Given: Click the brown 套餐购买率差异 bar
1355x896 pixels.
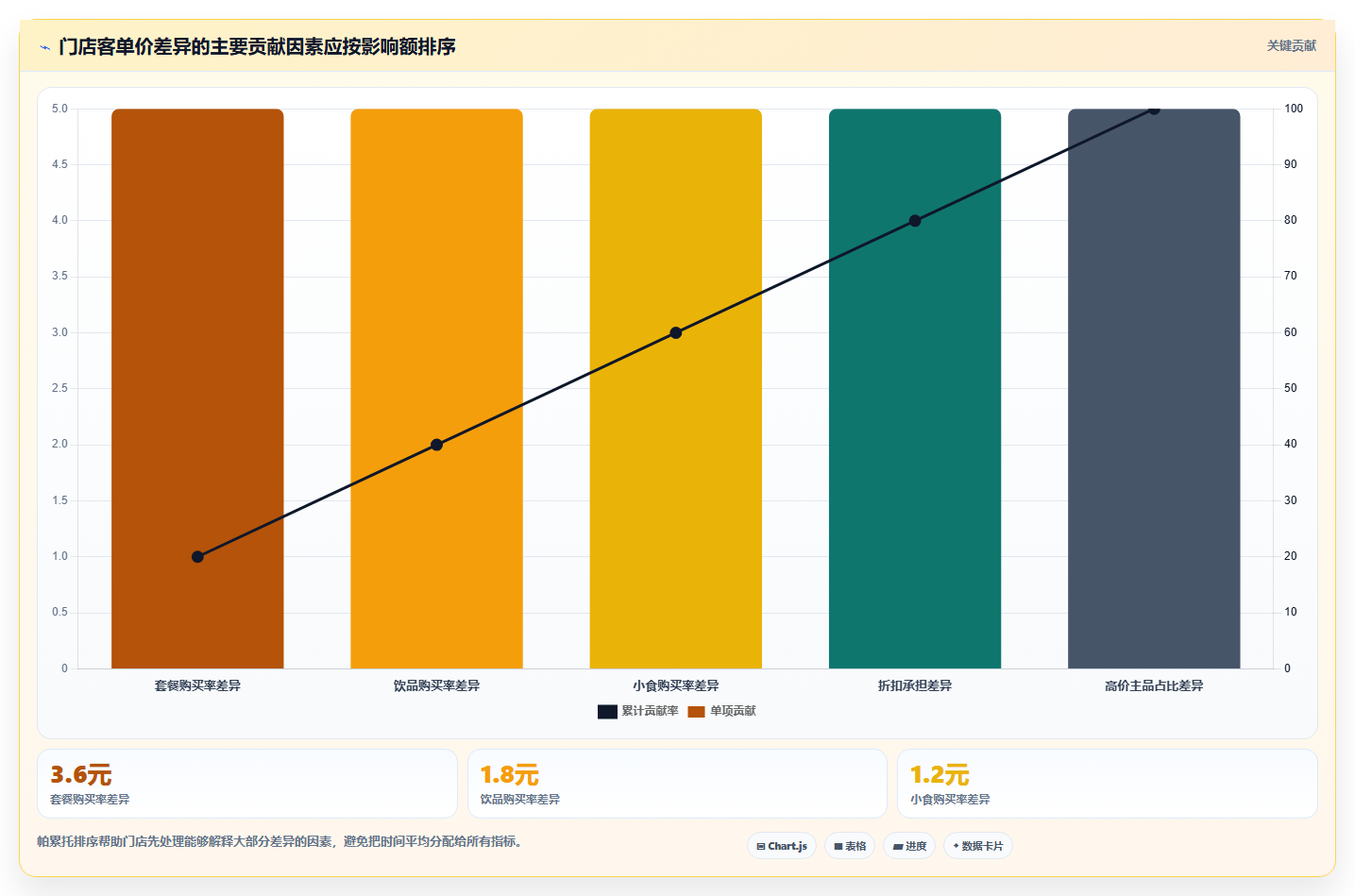Looking at the screenshot, I should click(197, 388).
